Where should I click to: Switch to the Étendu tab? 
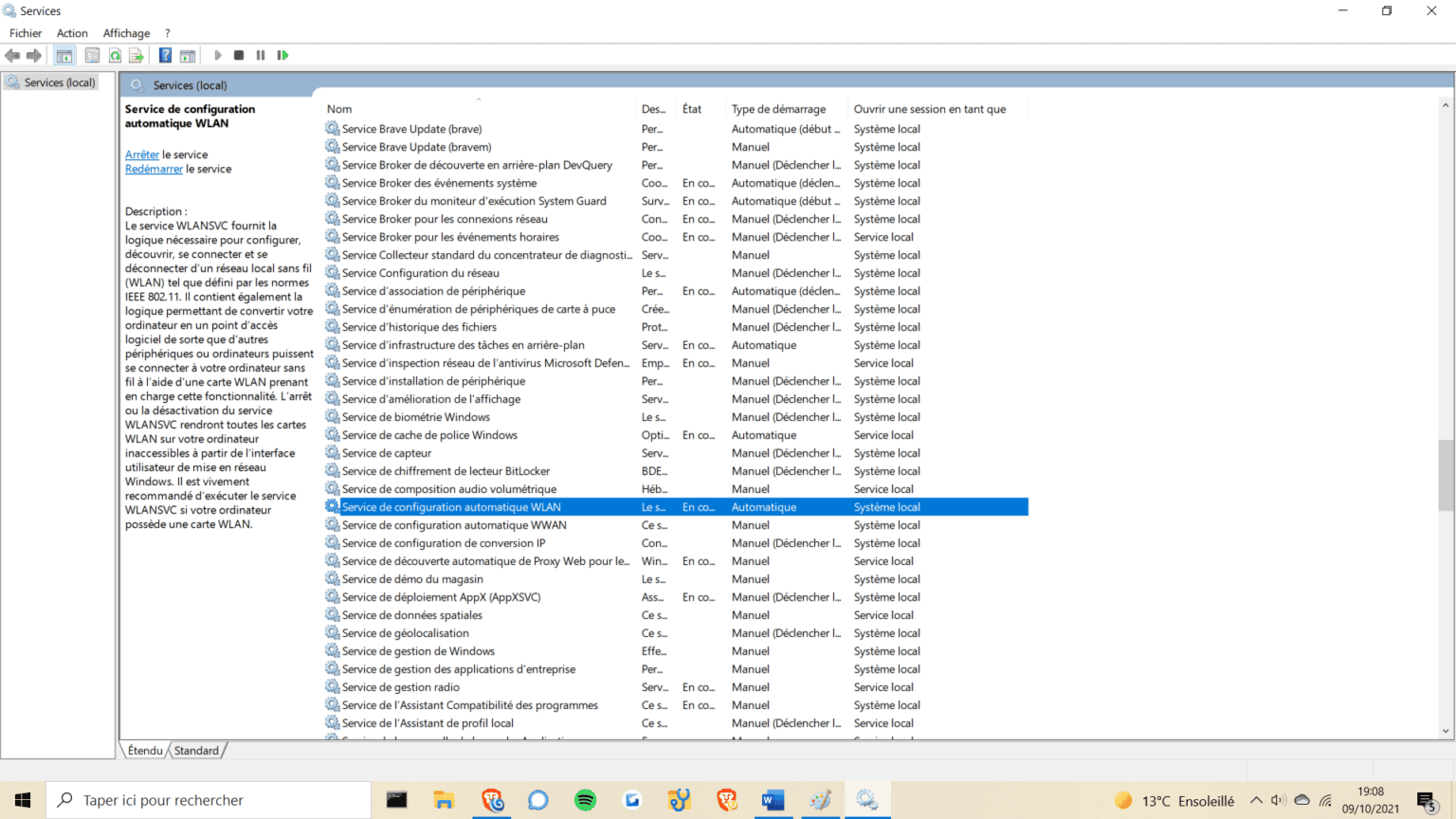pyautogui.click(x=145, y=751)
